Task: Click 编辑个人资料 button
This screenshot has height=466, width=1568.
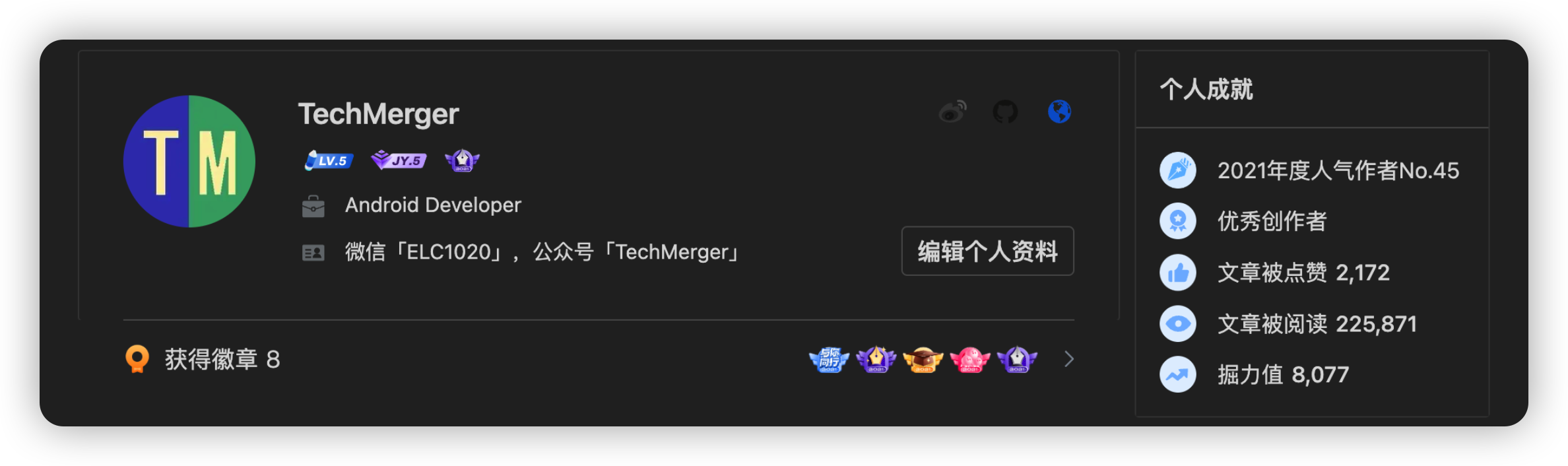Action: pos(987,251)
